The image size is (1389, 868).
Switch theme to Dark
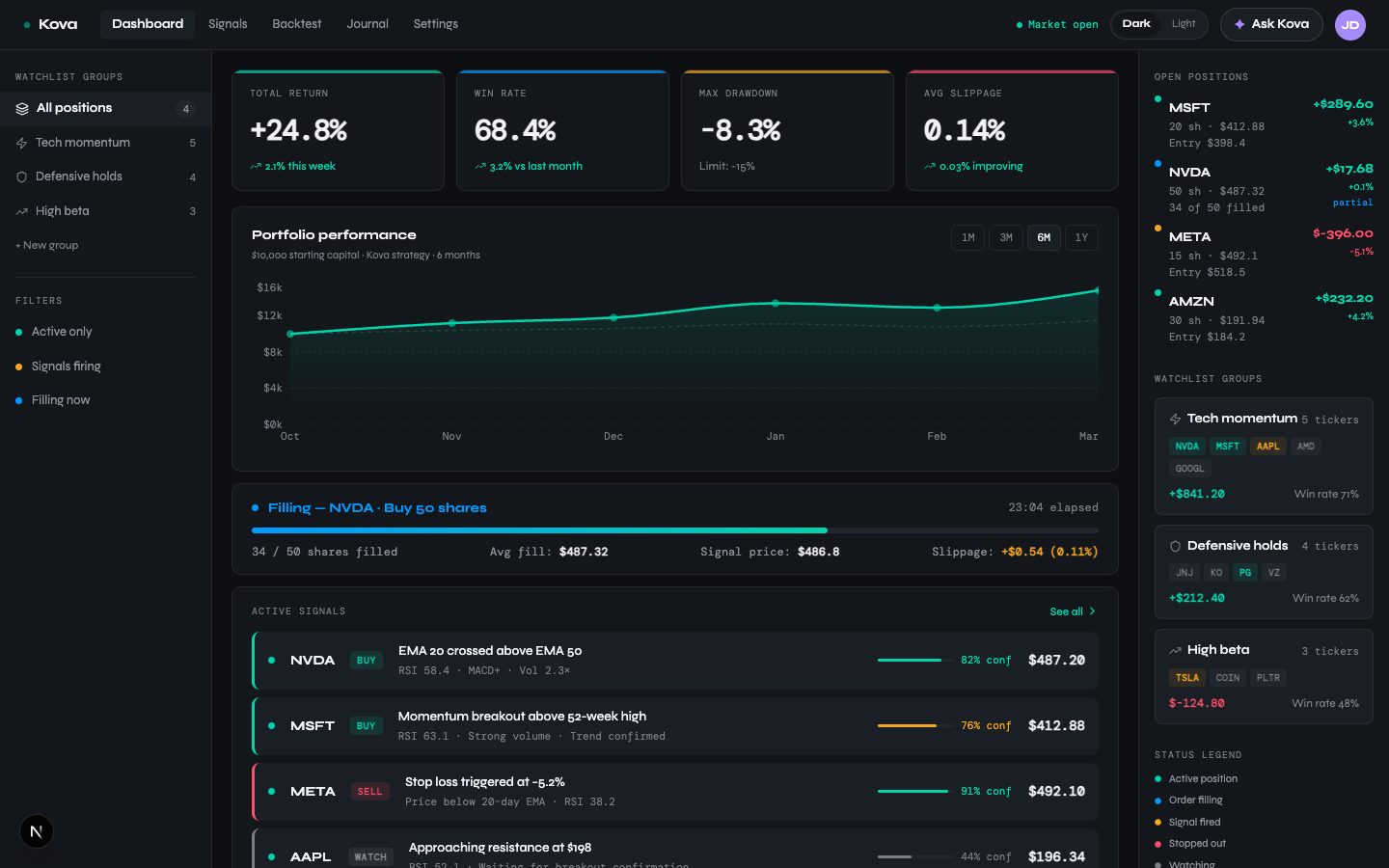click(1136, 24)
